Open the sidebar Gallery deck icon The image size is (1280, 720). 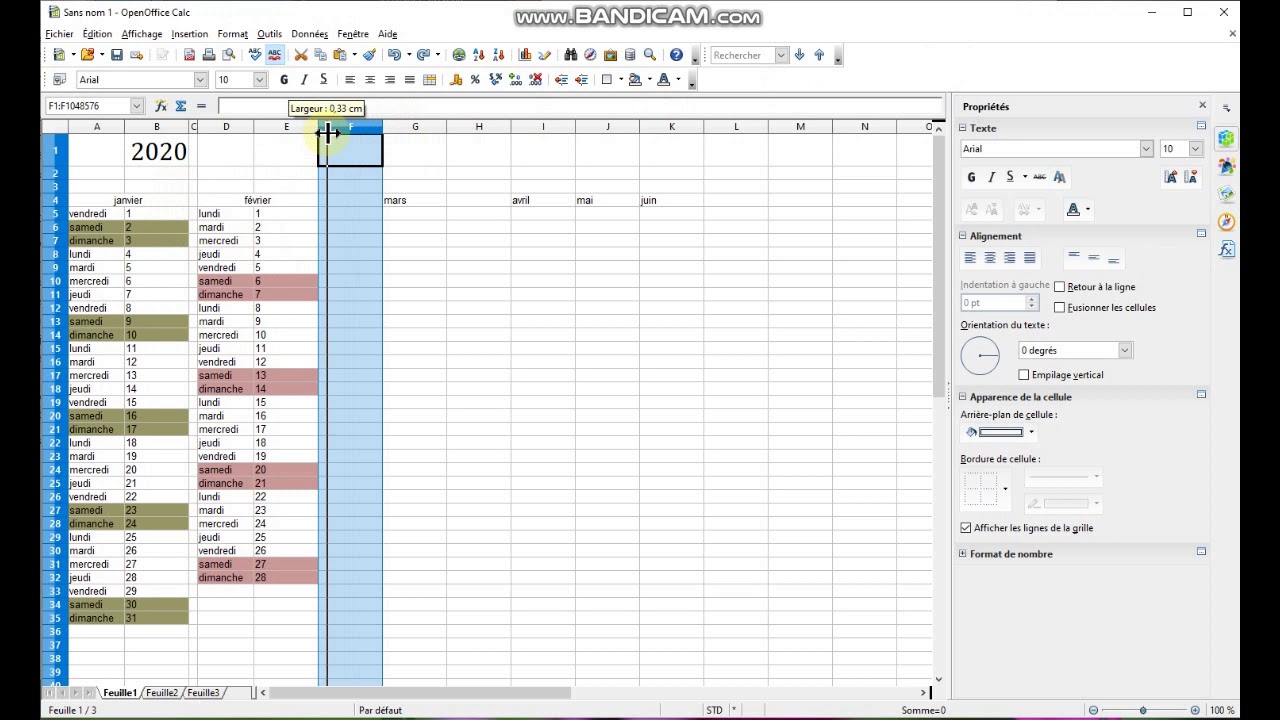tap(1227, 194)
